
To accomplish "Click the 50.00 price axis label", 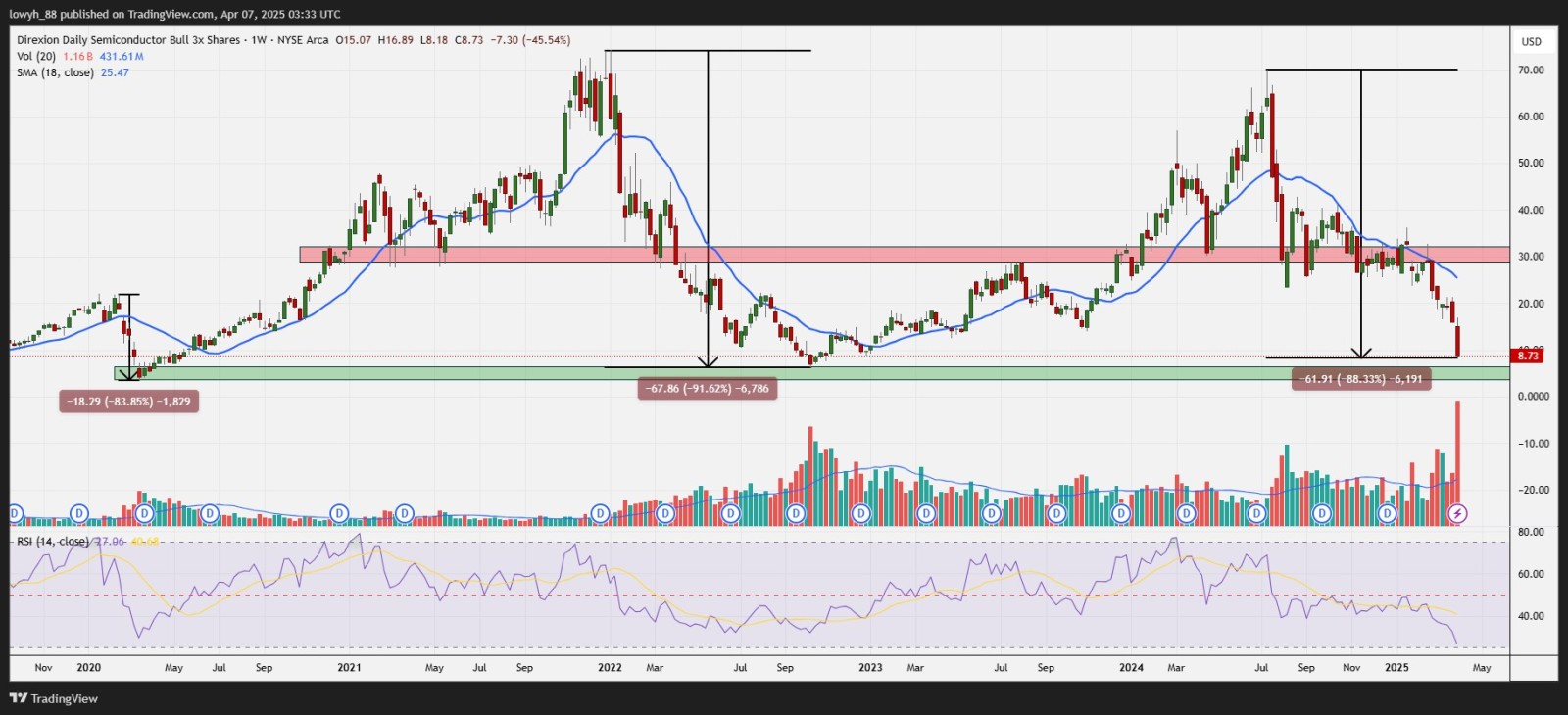I will click(1531, 164).
